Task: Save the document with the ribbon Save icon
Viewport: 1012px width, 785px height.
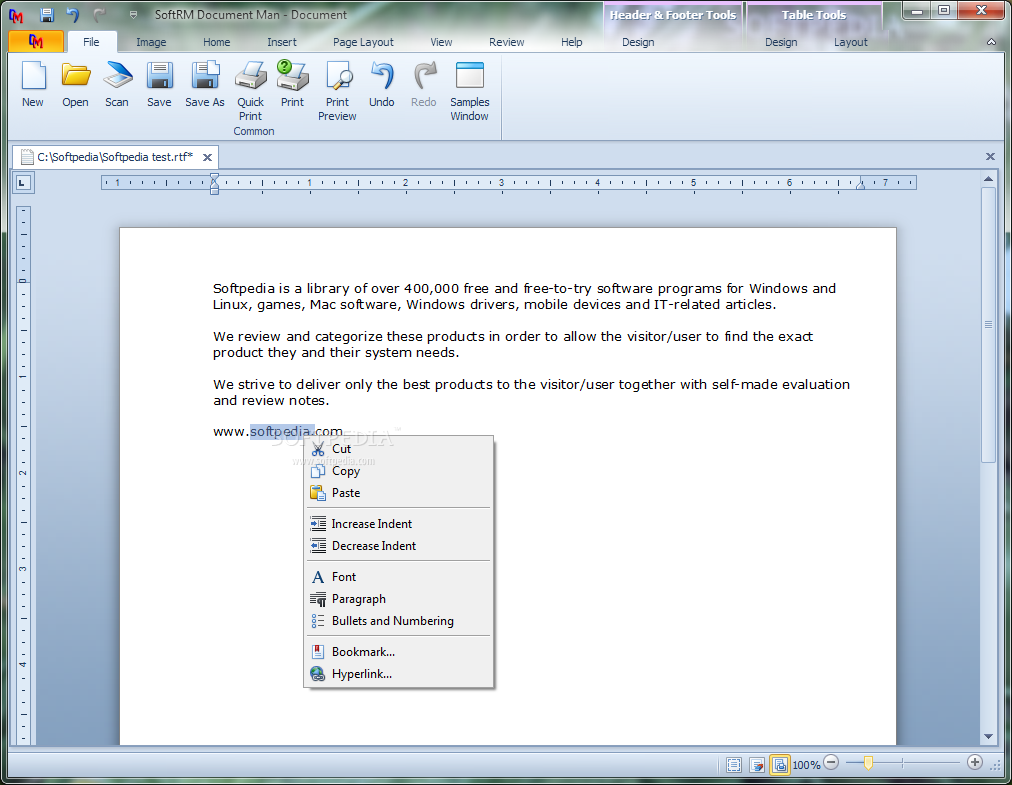Action: (x=159, y=85)
